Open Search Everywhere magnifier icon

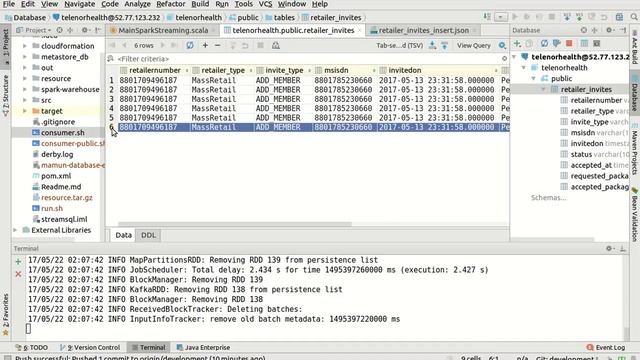(x=634, y=17)
